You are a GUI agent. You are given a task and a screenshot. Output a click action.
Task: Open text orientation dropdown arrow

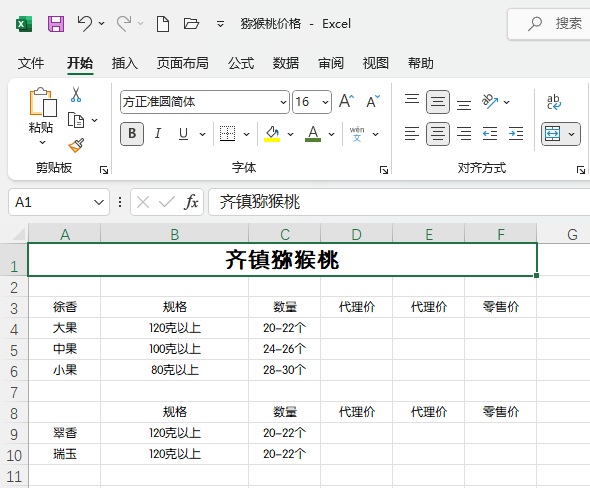coord(507,102)
